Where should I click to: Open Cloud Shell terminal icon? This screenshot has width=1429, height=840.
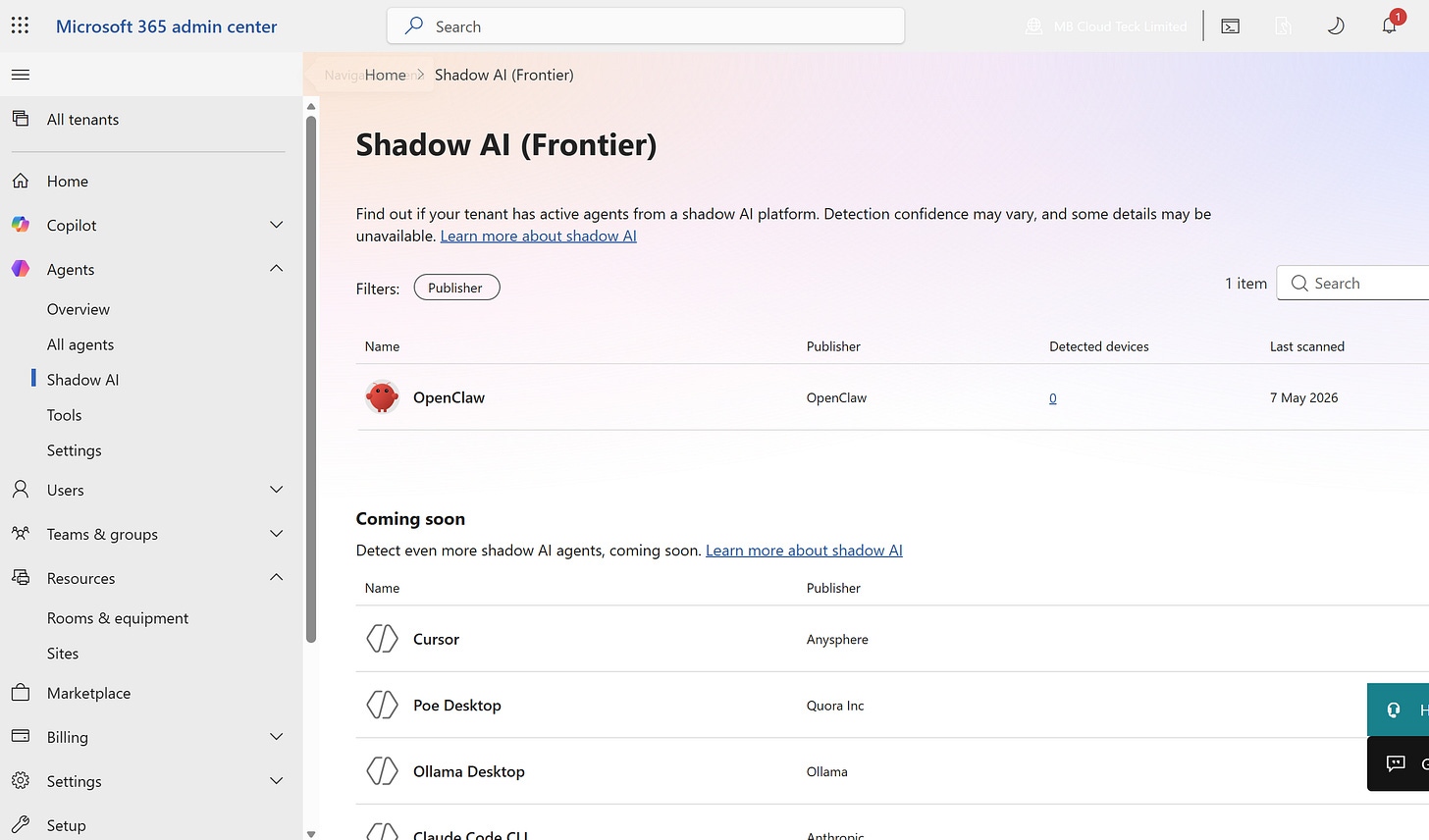(1231, 26)
